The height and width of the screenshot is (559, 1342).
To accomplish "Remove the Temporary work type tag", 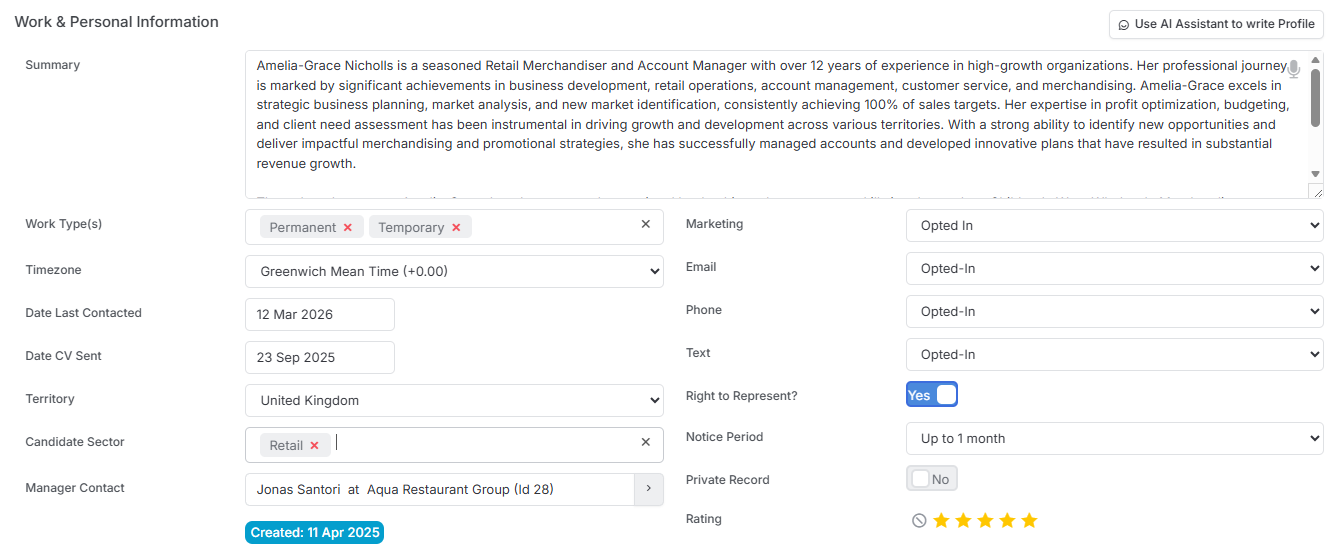I will point(456,228).
